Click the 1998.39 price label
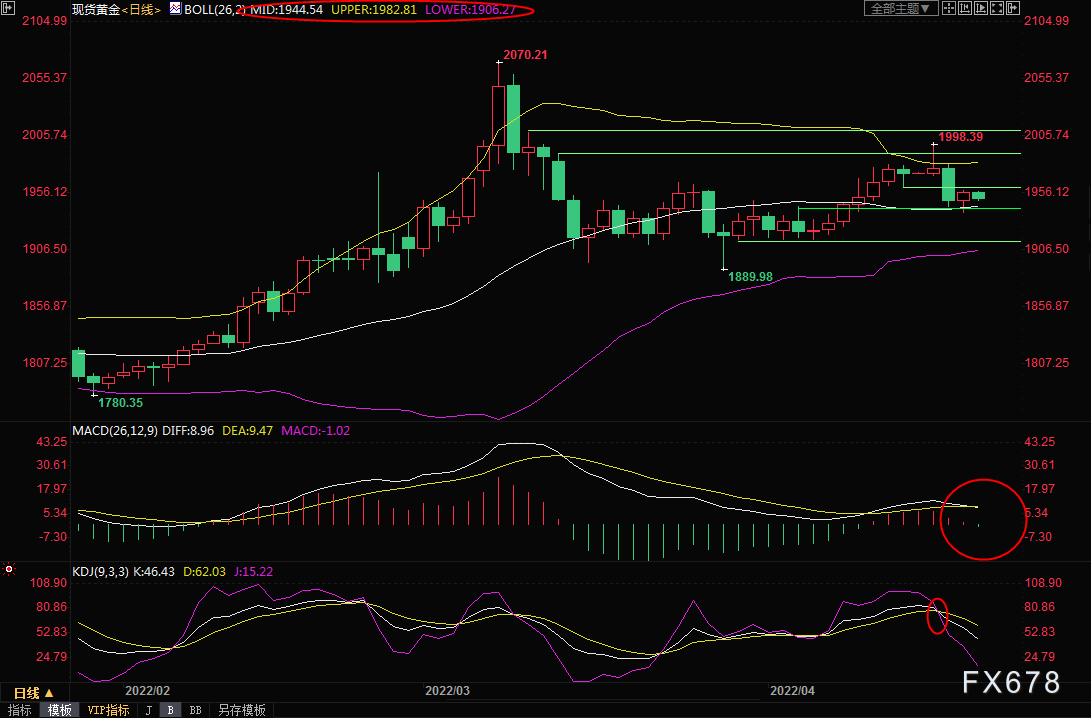The image size is (1091, 718). tap(961, 137)
